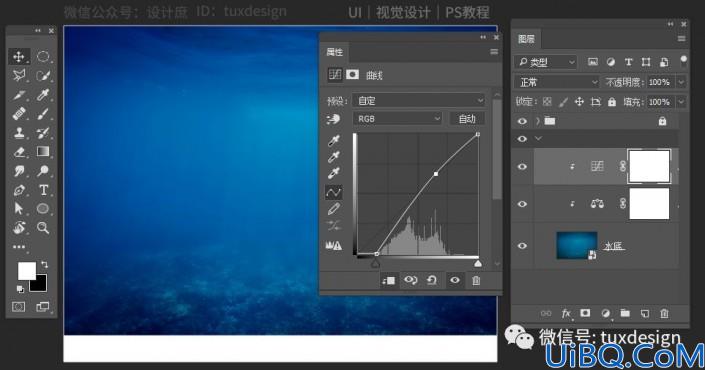
Task: Reset curves adjustment to defaults
Action: coord(432,281)
